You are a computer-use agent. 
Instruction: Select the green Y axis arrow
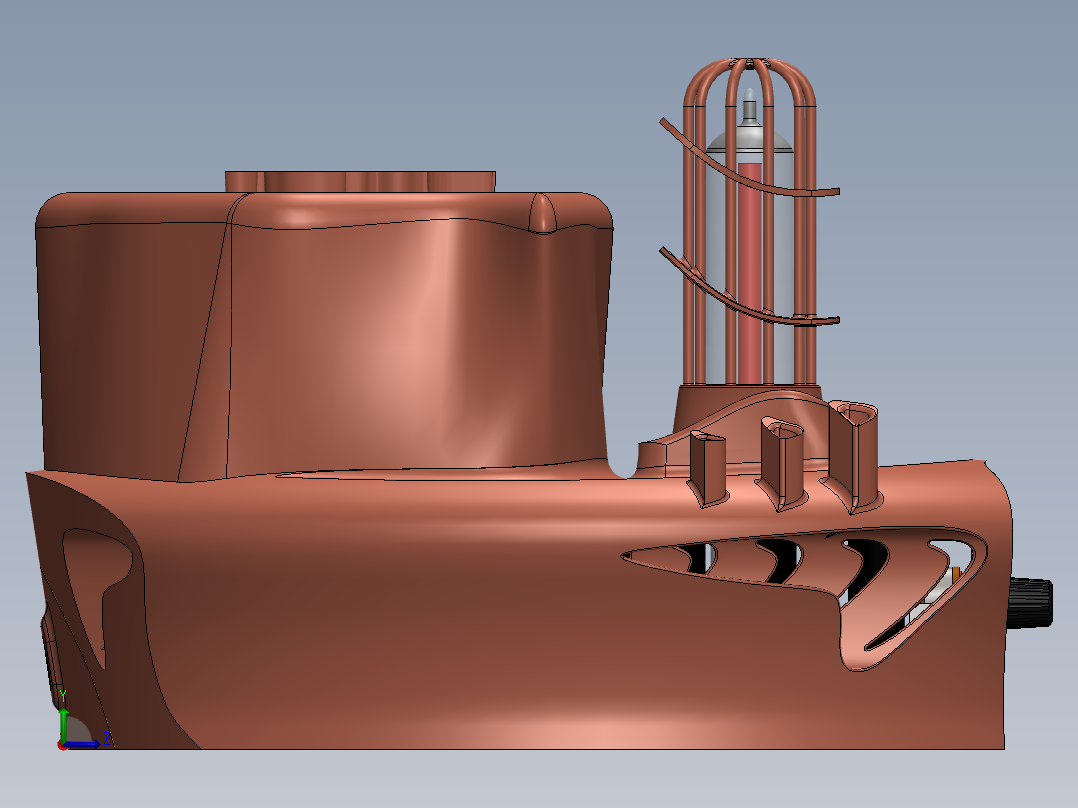[x=64, y=725]
